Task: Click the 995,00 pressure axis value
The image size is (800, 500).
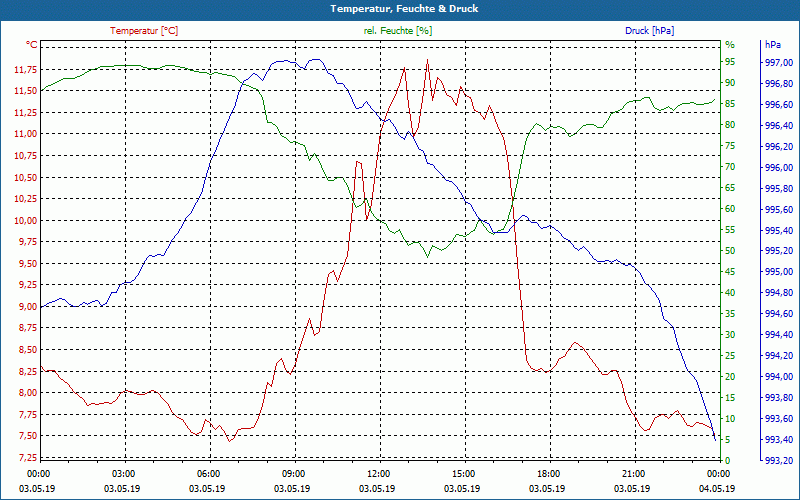Action: pos(780,272)
